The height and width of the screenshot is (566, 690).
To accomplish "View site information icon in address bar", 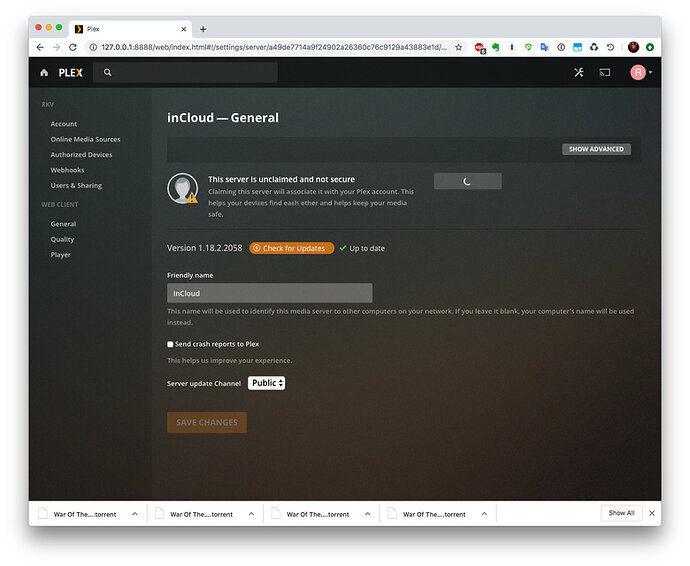I will pyautogui.click(x=93, y=47).
